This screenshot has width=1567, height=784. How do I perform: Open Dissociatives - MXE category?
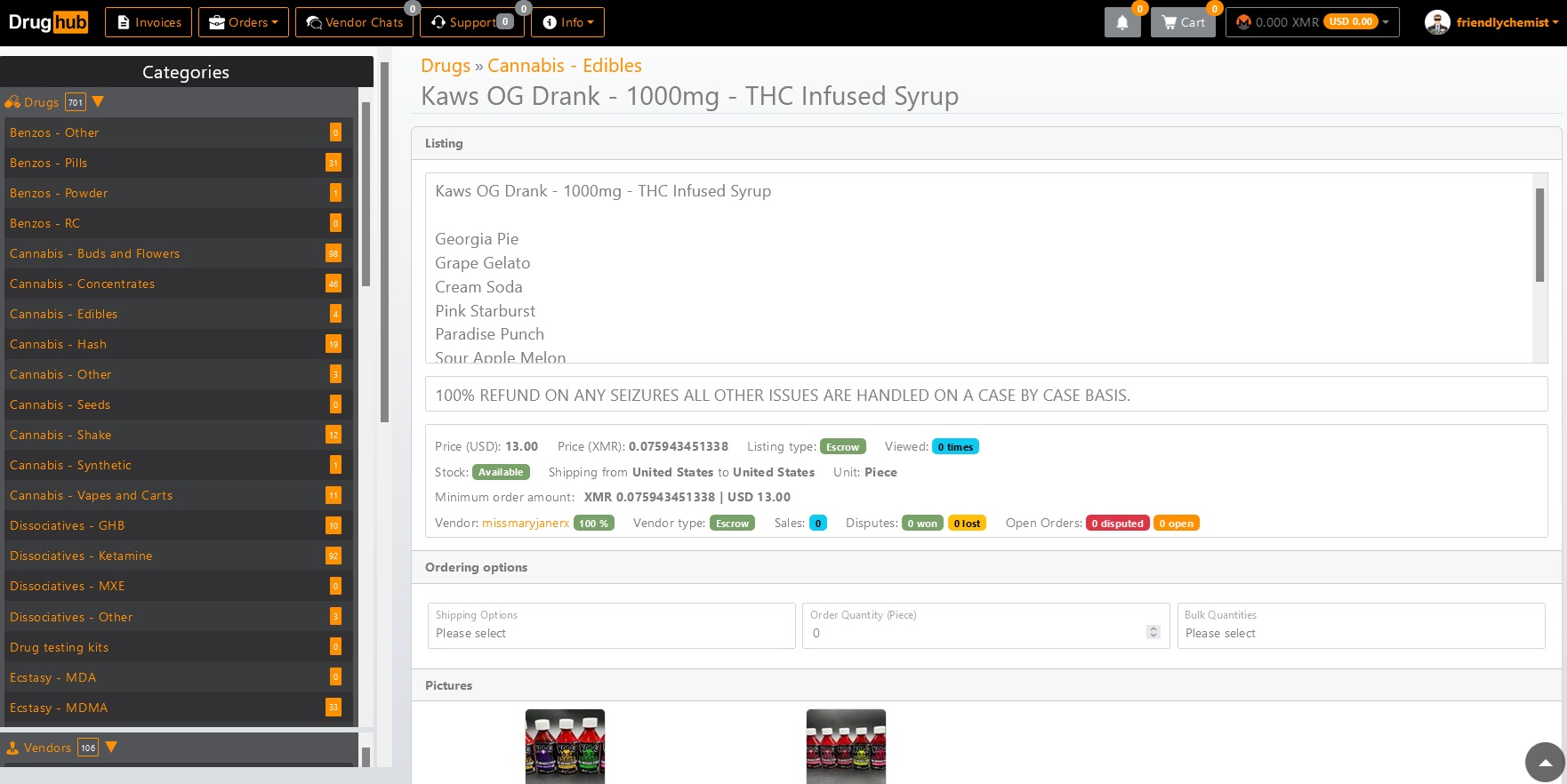tap(178, 586)
